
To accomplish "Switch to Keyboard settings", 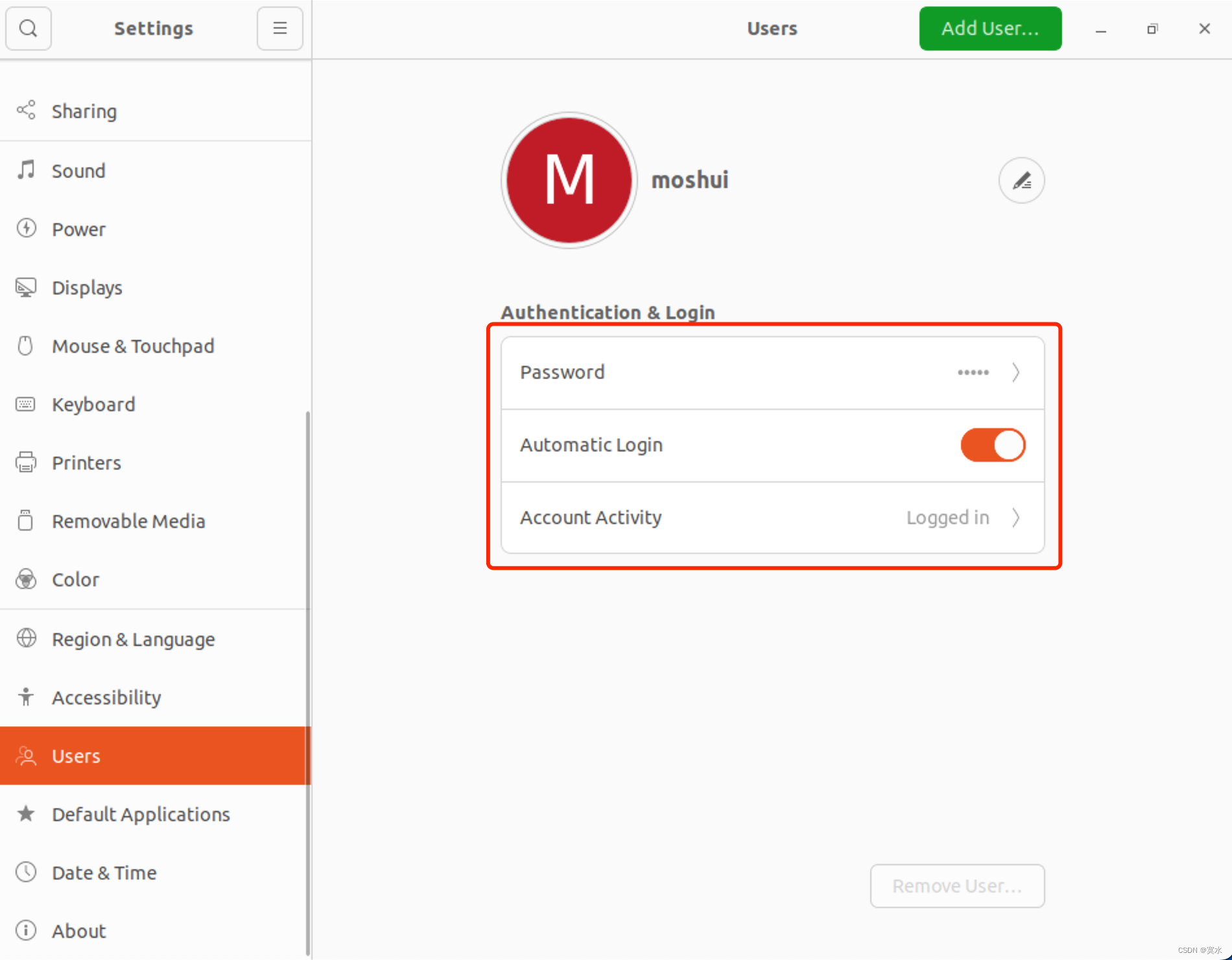I will tap(156, 404).
